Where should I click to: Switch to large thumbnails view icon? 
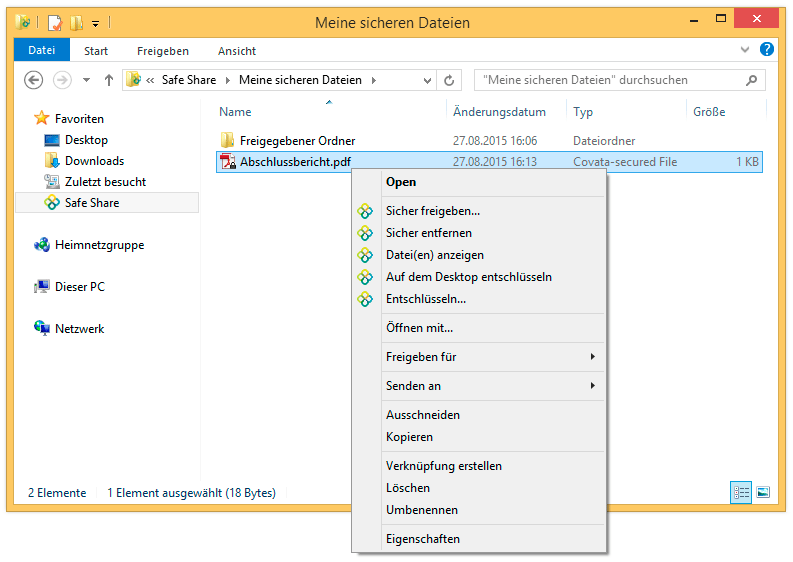pos(763,492)
